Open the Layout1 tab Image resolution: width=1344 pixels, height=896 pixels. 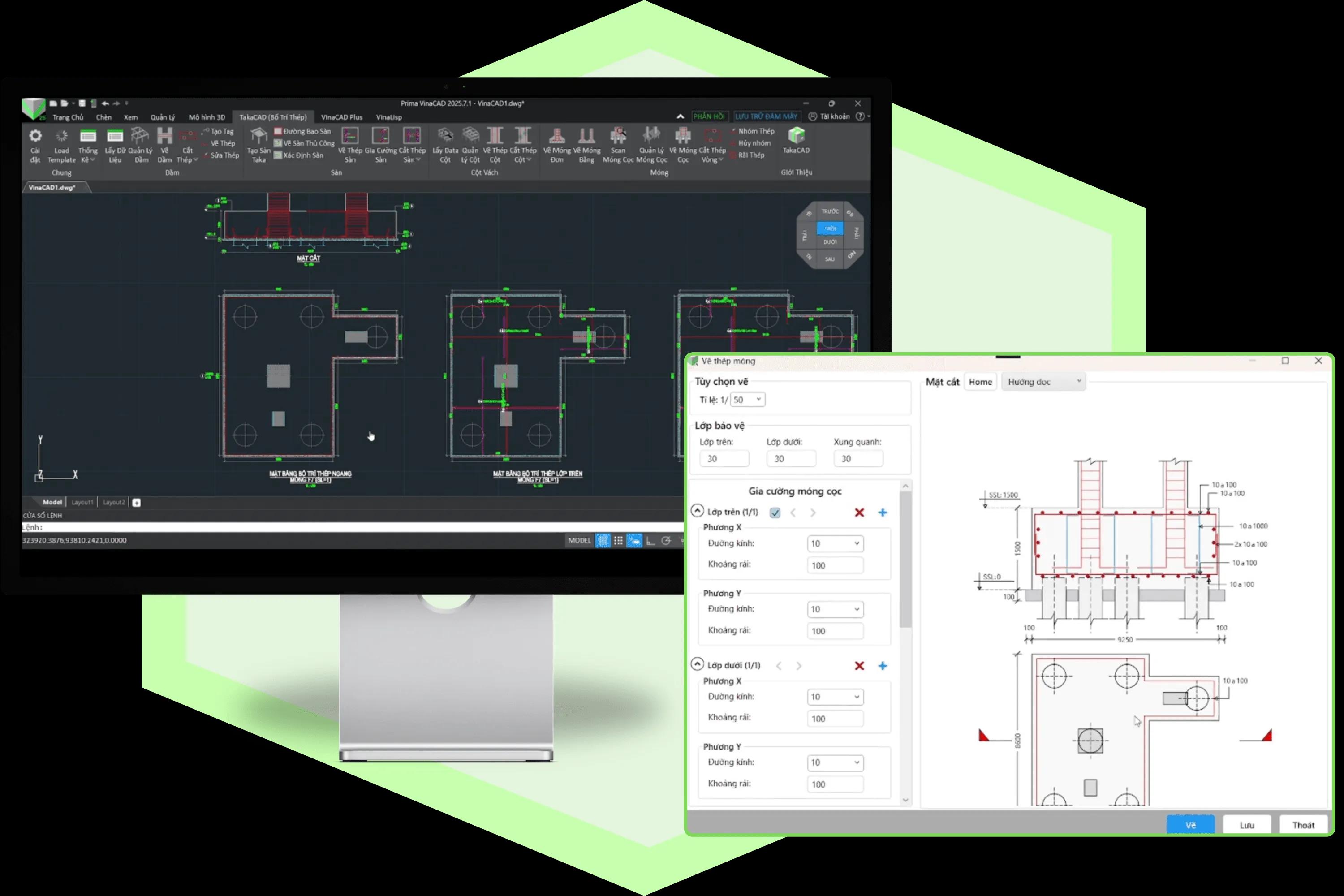(82, 502)
